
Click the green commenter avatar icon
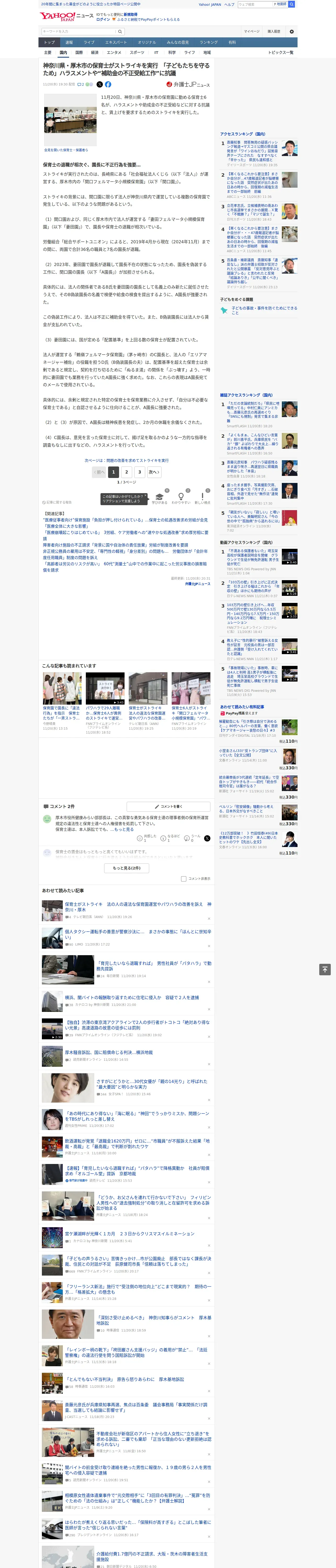47,819
